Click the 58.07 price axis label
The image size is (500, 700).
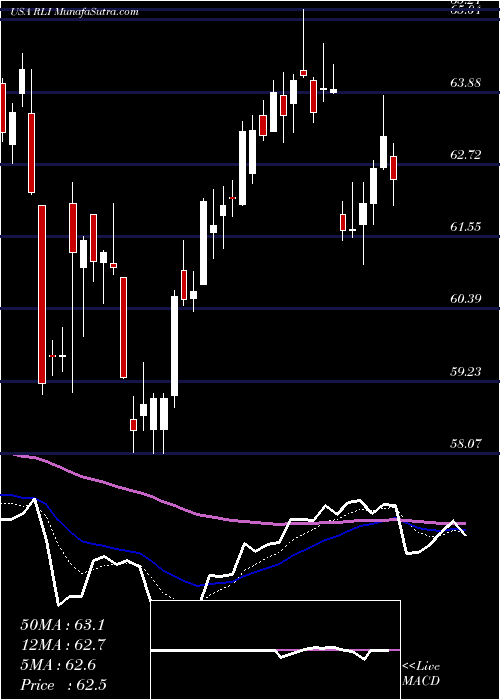click(x=466, y=444)
